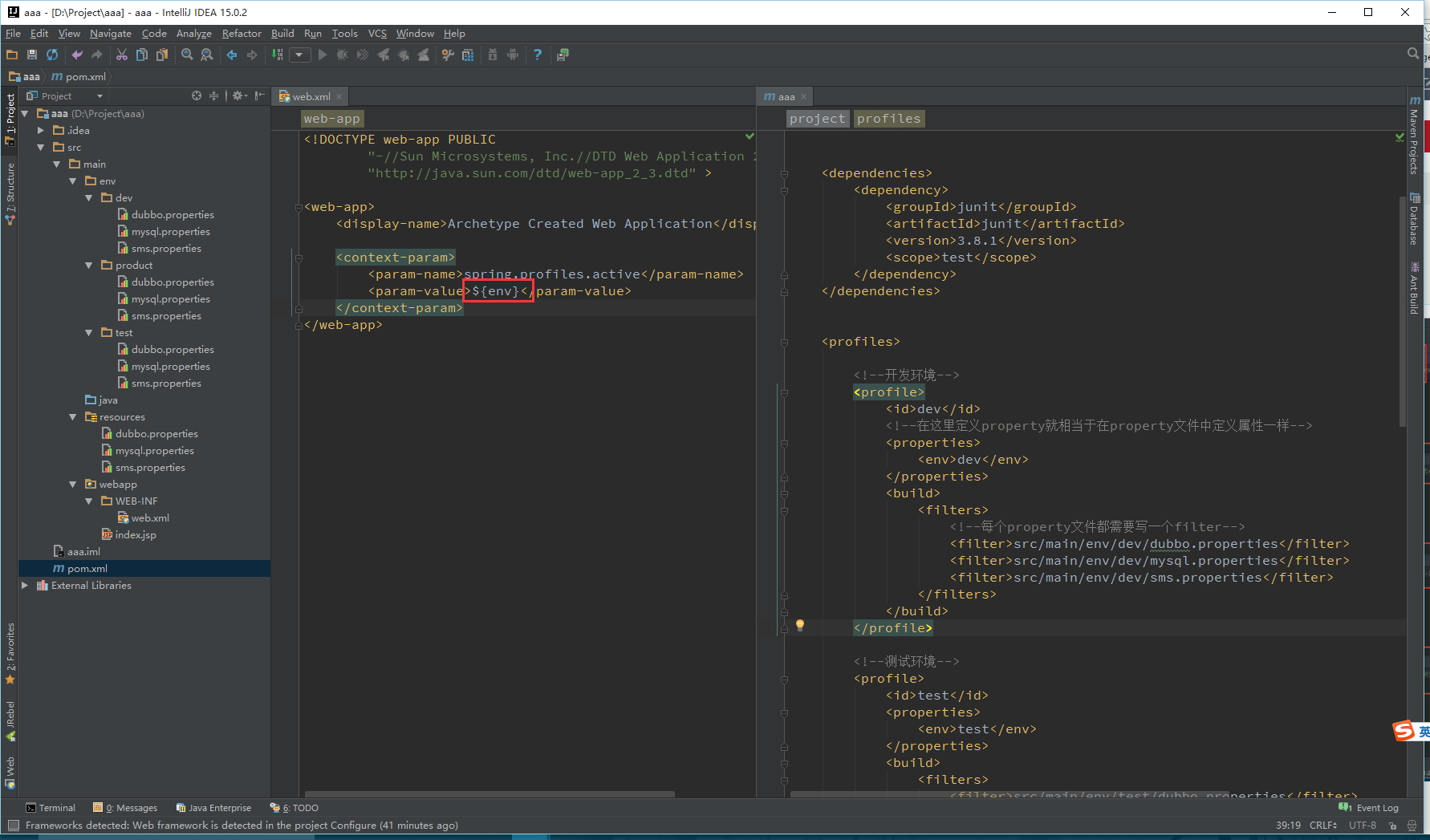Collapse the dev folder
1430x840 pixels.
(89, 198)
